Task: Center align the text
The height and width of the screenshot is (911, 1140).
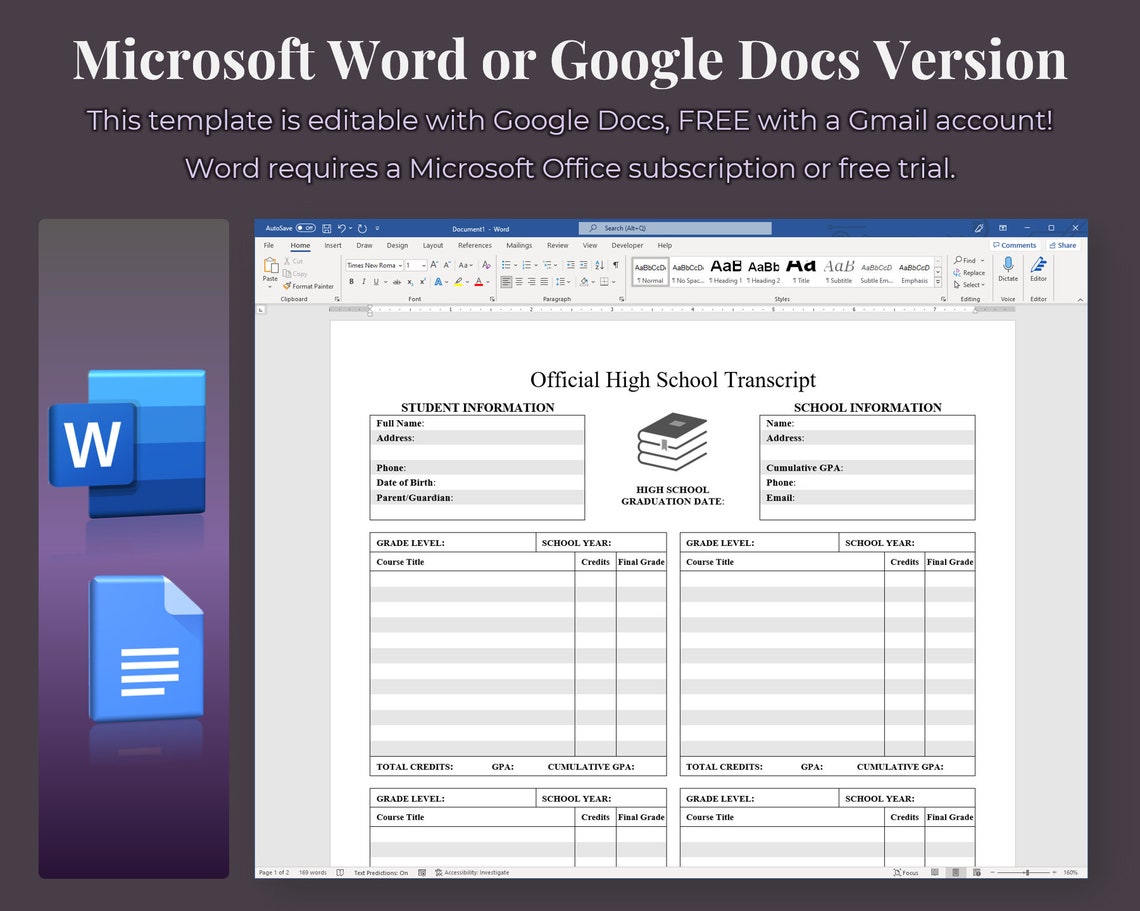Action: pyautogui.click(x=519, y=281)
